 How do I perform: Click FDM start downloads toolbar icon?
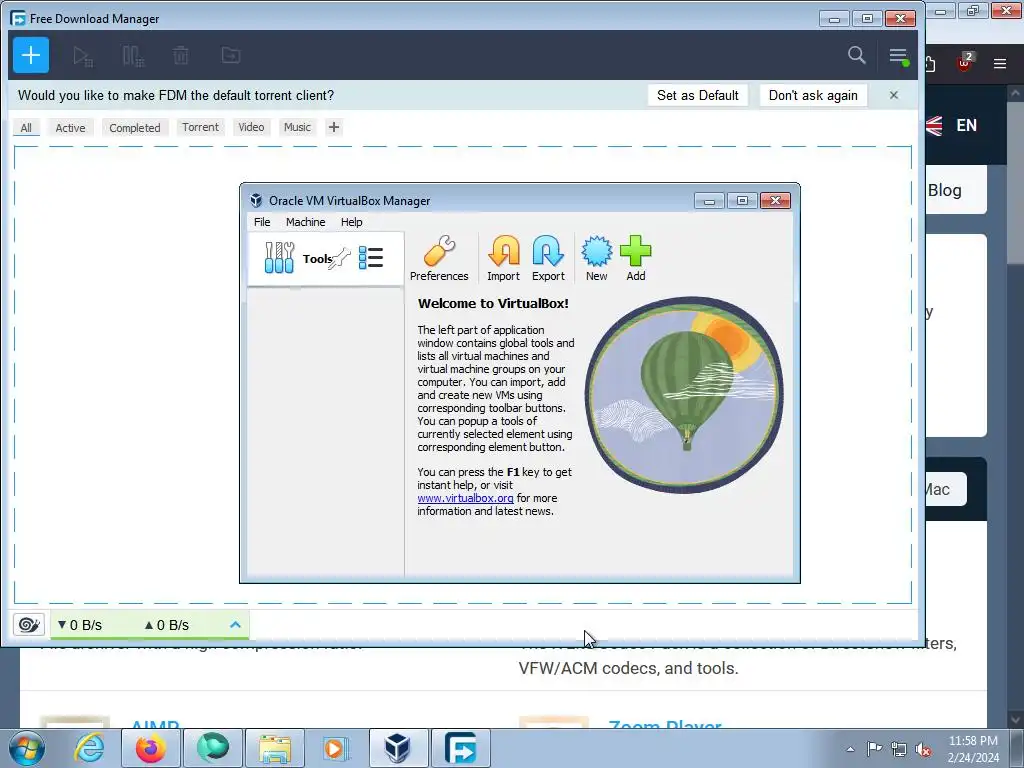82,56
